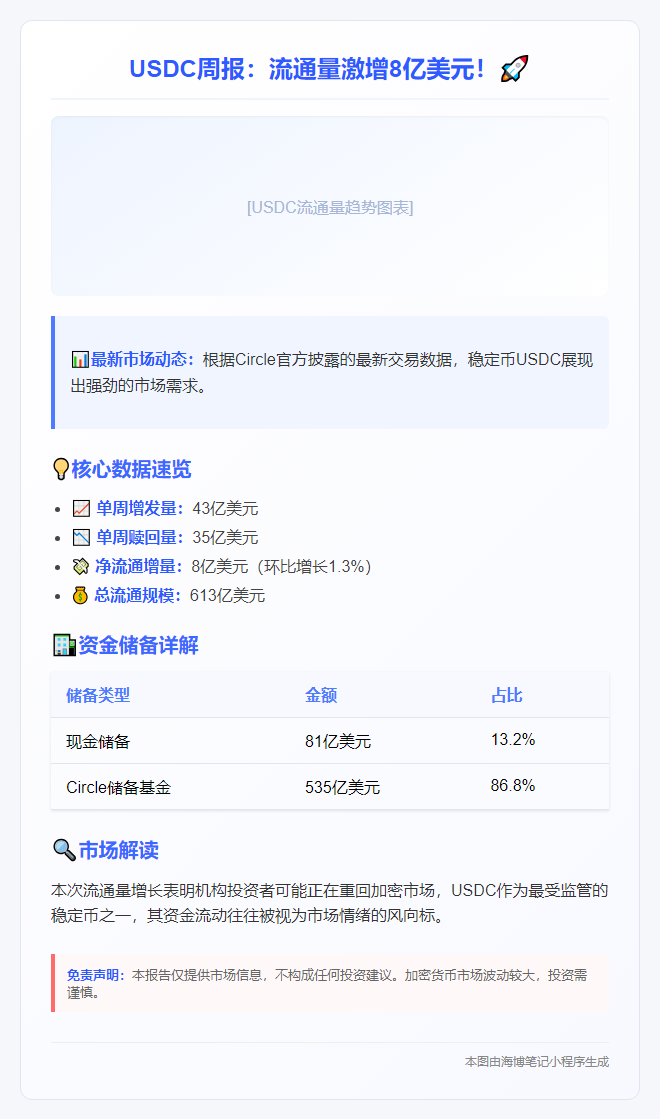Click the rocket emoji in the title
The height and width of the screenshot is (1119, 660).
point(514,69)
